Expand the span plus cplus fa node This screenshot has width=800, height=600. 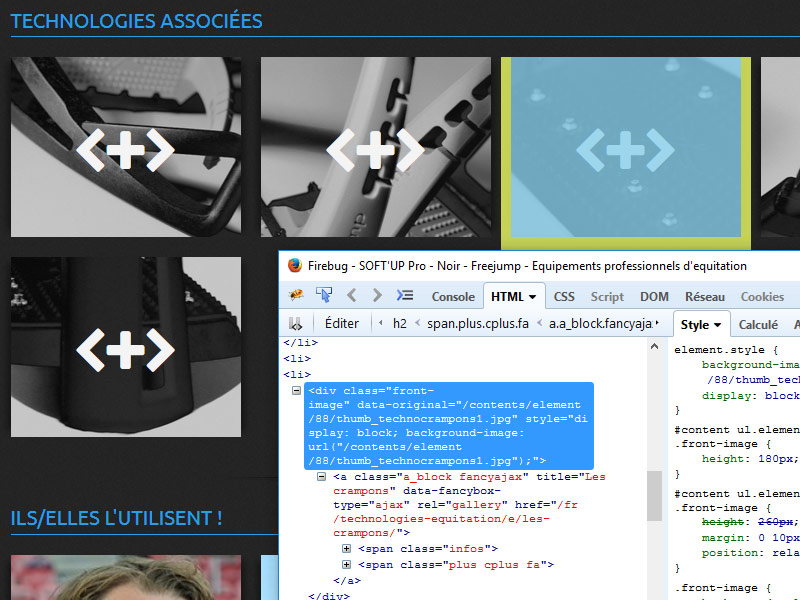346,564
